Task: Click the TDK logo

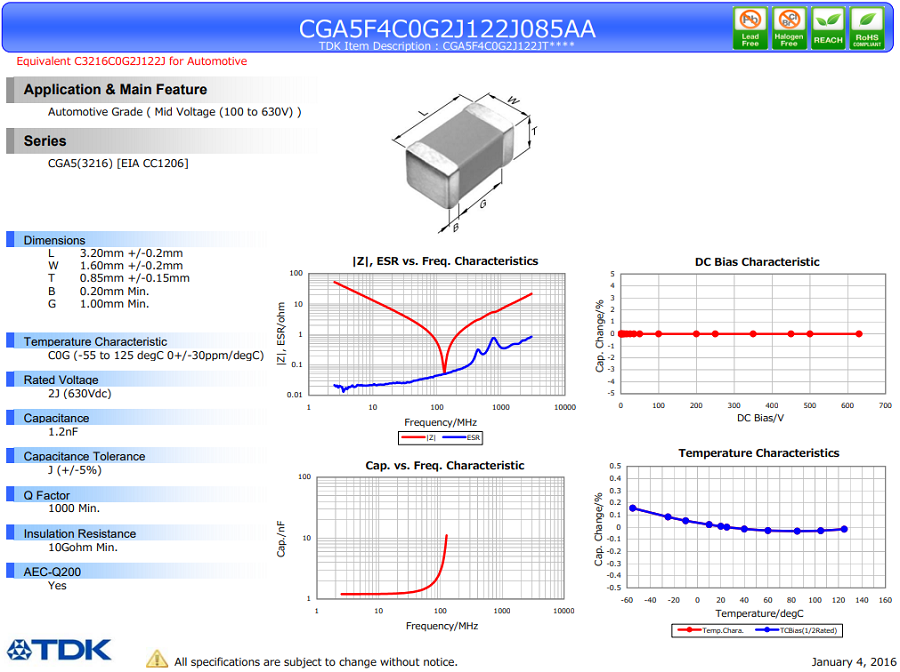Action: 59,650
